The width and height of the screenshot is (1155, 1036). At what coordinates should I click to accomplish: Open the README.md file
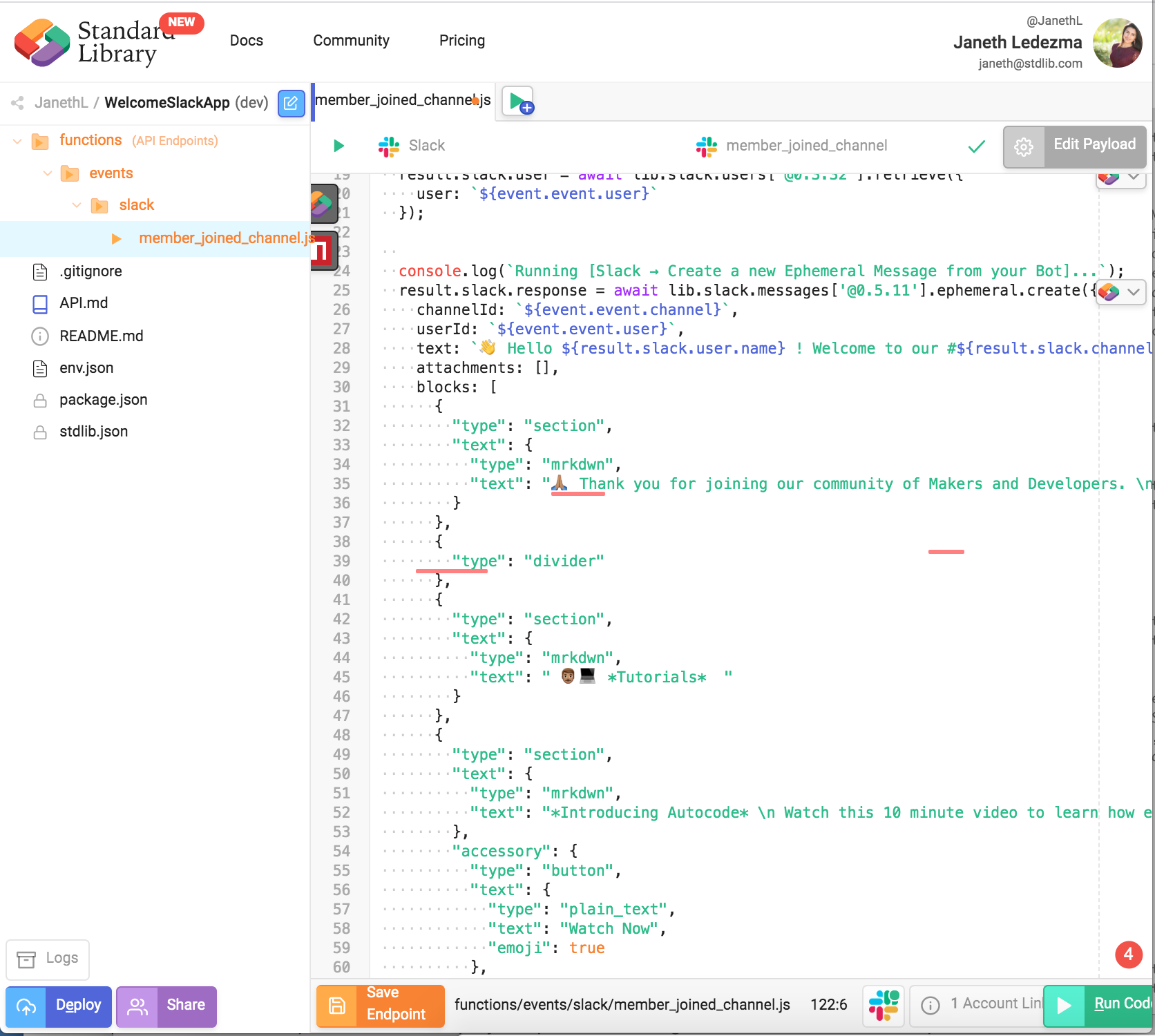click(x=102, y=336)
